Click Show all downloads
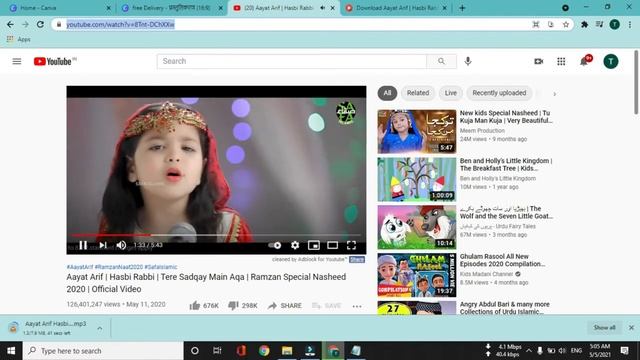This screenshot has width=640, height=360. click(604, 327)
